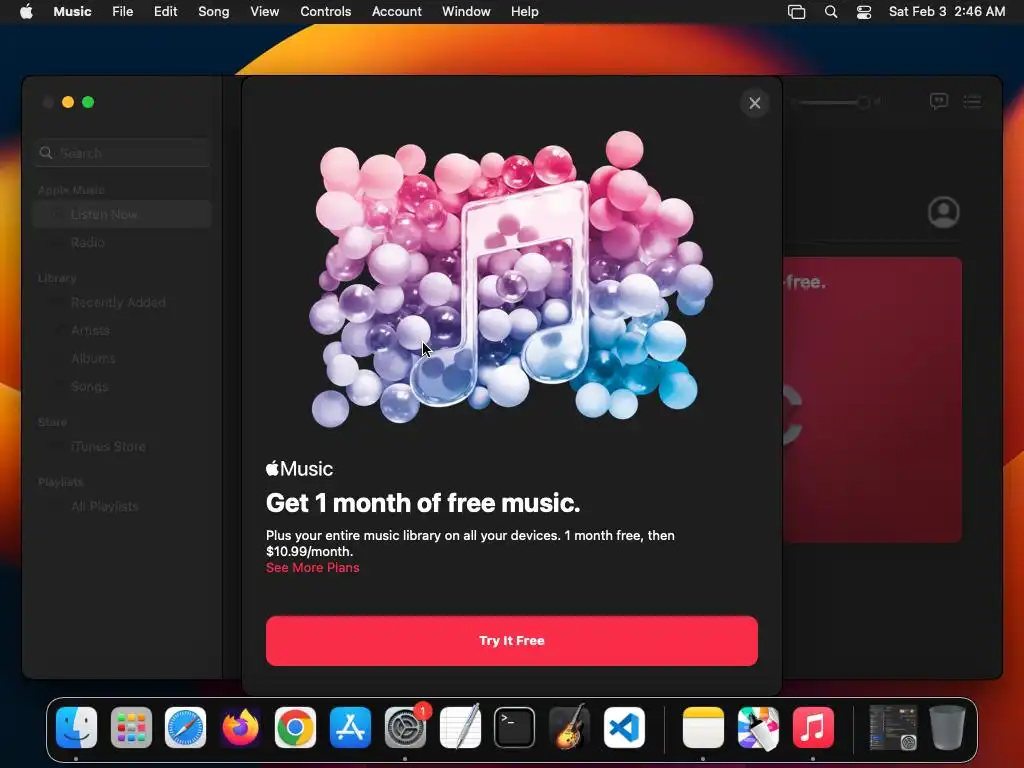Select Songs in Library

point(123,387)
